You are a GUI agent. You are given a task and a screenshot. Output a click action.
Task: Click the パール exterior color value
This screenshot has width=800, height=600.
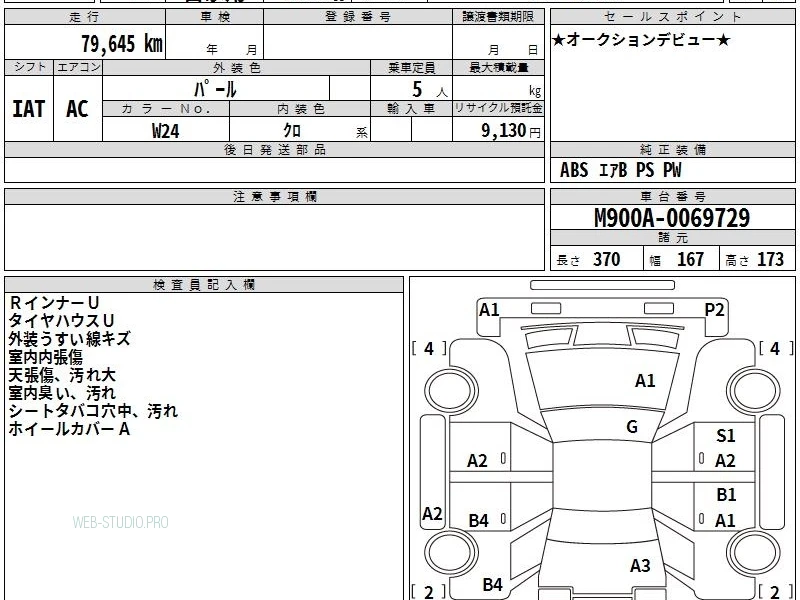(215, 89)
